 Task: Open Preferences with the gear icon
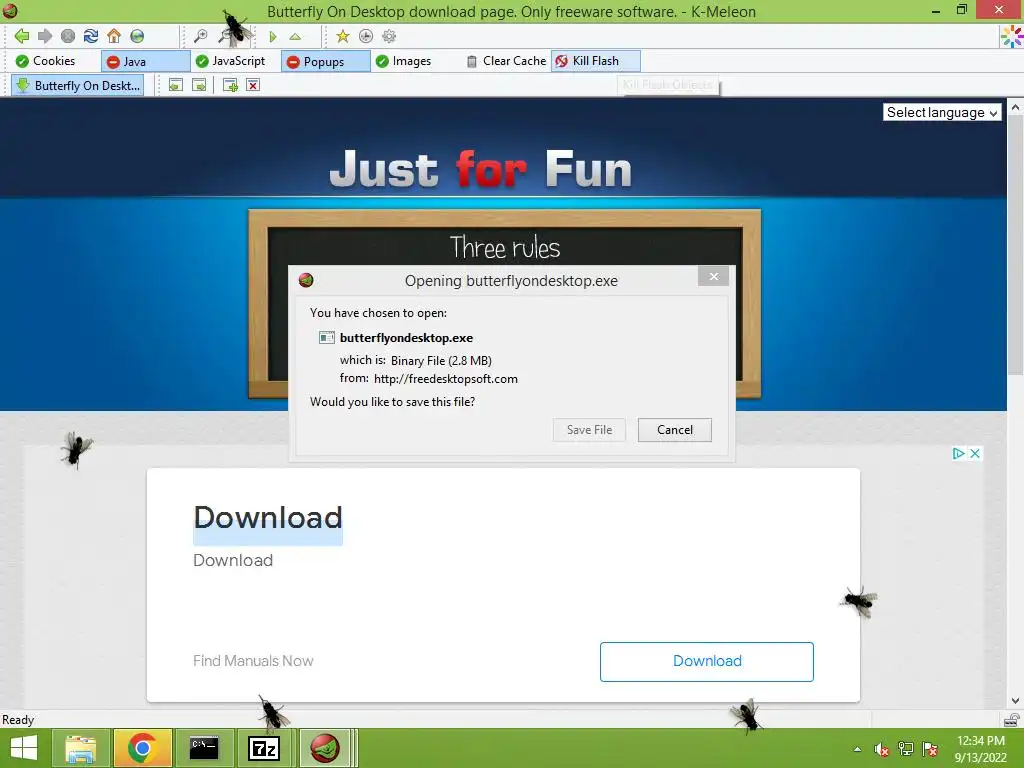[x=389, y=36]
